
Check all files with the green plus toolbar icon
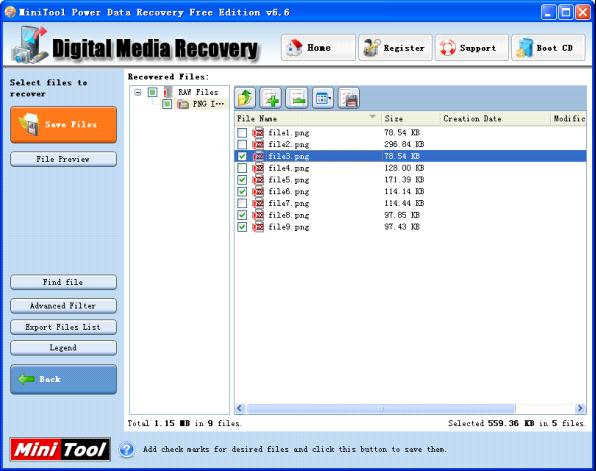click(x=271, y=98)
